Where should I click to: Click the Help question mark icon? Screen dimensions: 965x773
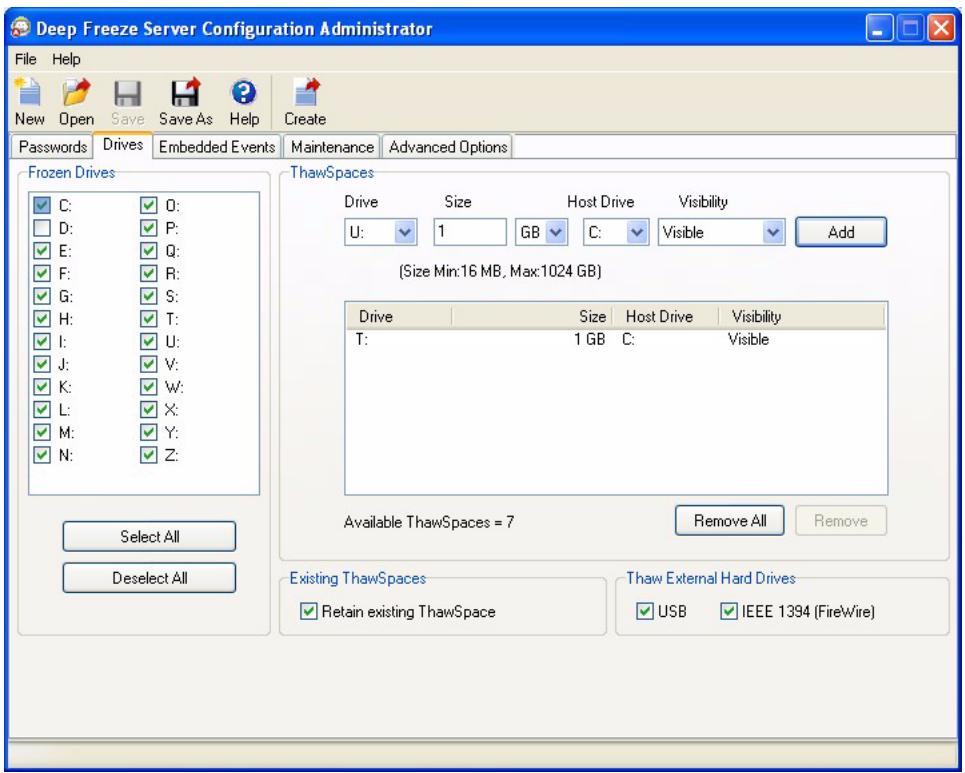point(244,93)
